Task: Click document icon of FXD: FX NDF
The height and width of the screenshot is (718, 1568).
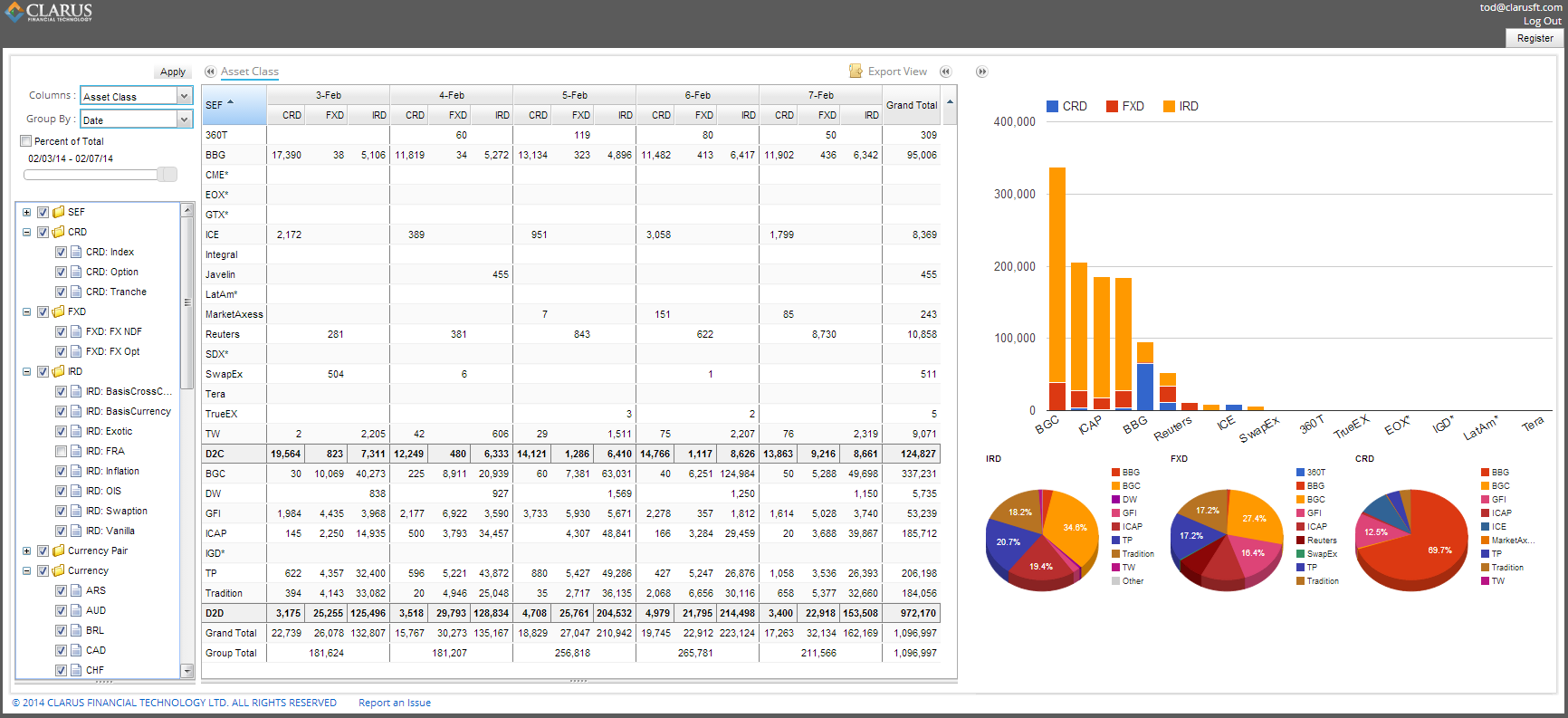Action: pyautogui.click(x=77, y=331)
